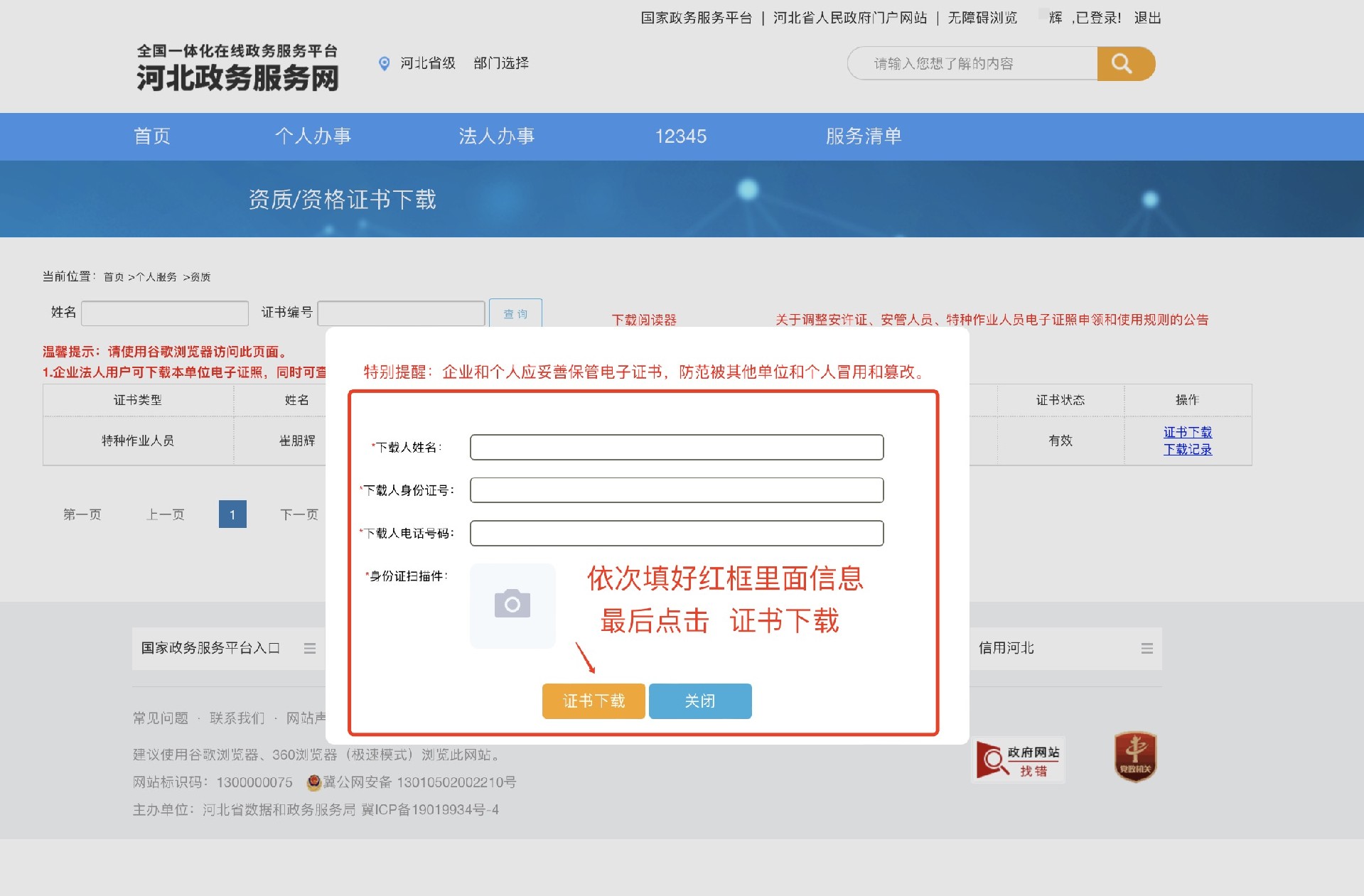Viewport: 1364px width, 896px height.
Task: Click the site search box
Action: [972, 64]
